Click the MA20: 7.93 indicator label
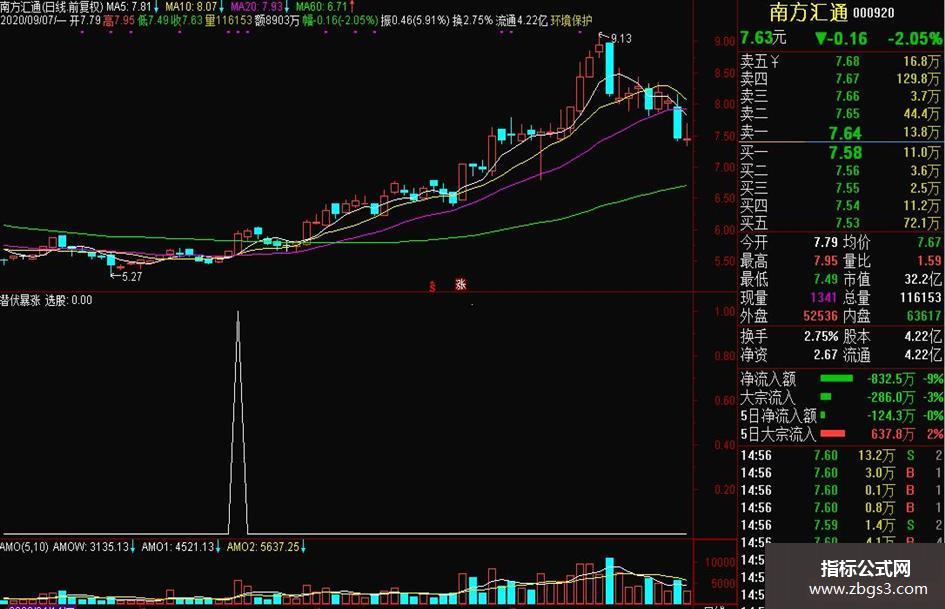This screenshot has width=945, height=609. click(x=257, y=7)
